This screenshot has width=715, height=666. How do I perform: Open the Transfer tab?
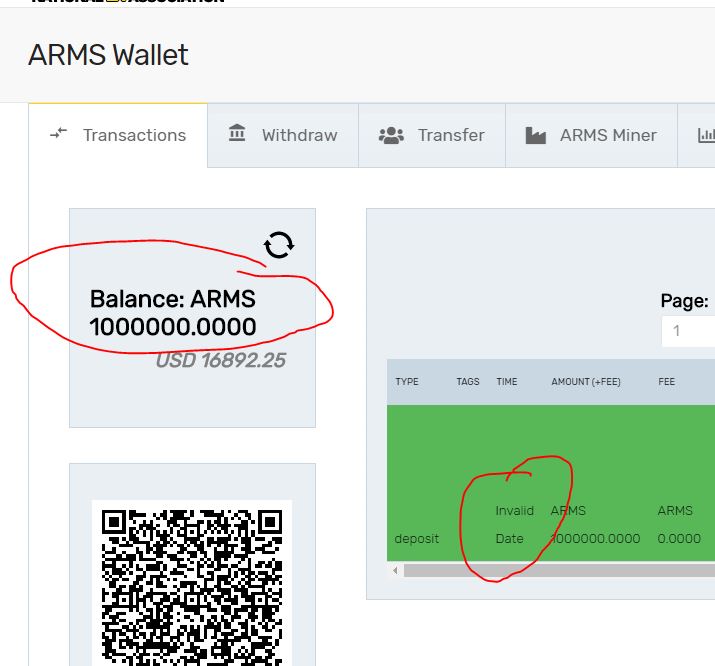tap(432, 135)
